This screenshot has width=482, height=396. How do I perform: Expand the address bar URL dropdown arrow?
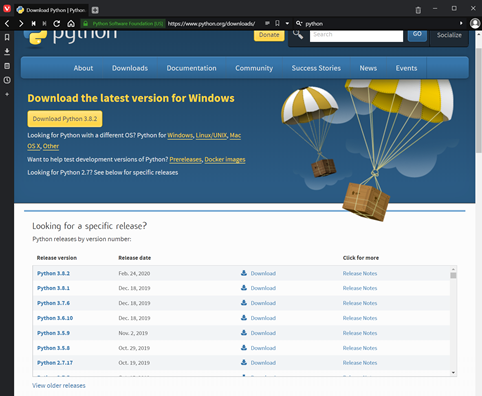click(x=287, y=24)
